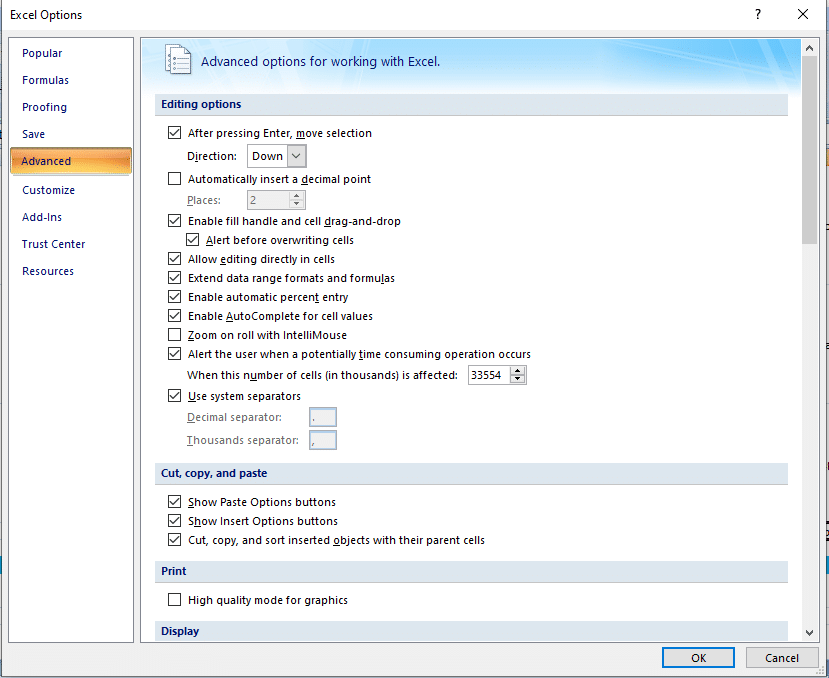The height and width of the screenshot is (678, 829).
Task: Click the Thousands separator input field
Action: 322,439
